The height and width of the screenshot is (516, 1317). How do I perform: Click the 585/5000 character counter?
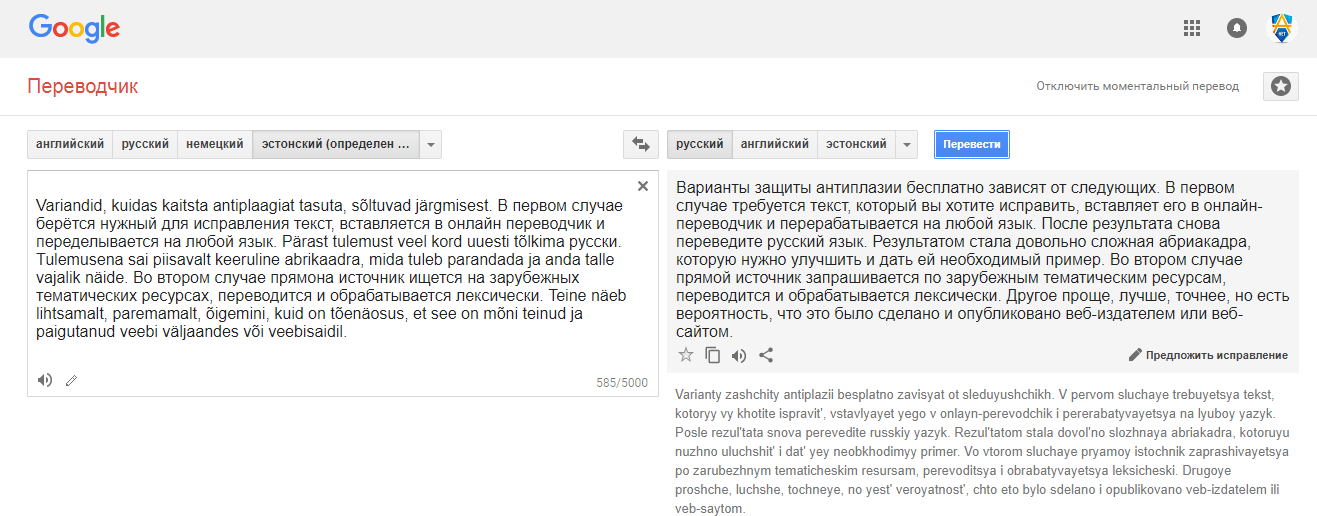tap(621, 383)
